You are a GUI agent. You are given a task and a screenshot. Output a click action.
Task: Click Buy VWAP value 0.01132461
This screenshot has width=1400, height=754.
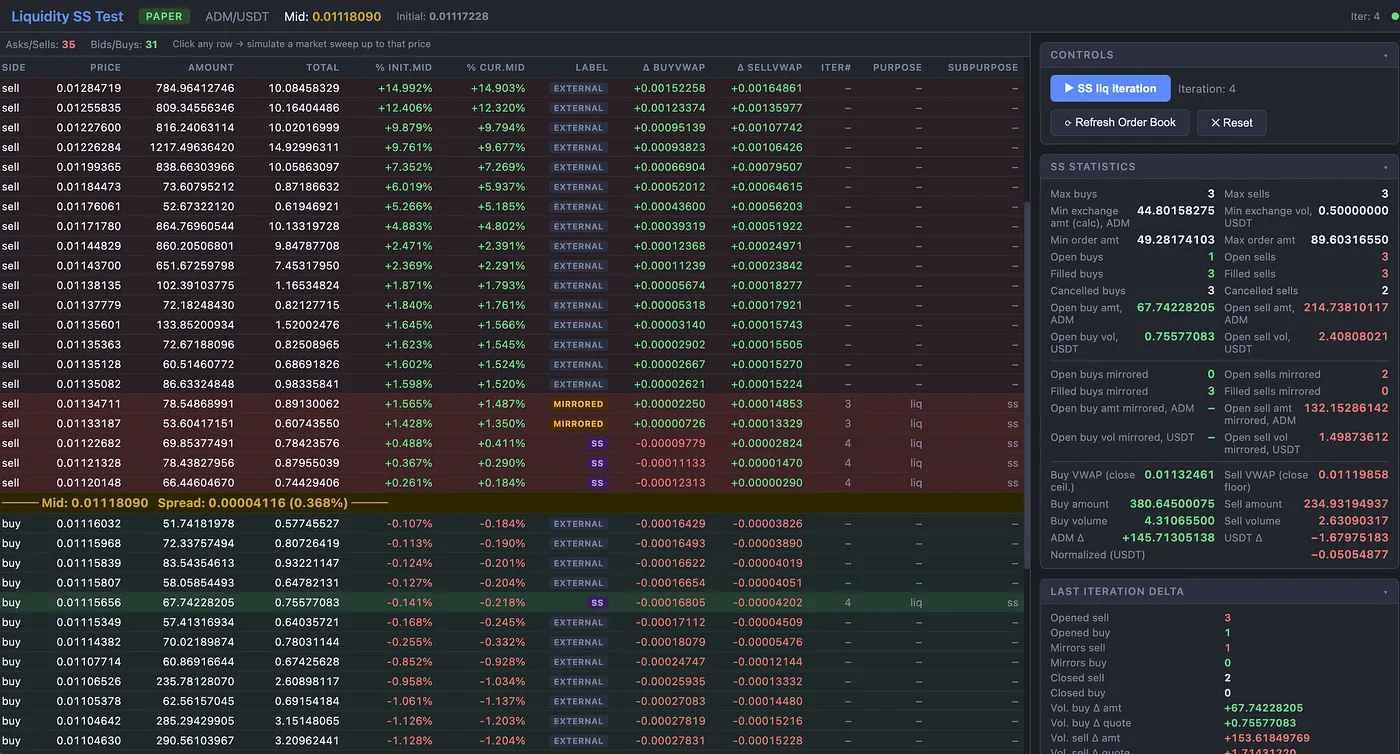pyautogui.click(x=1179, y=475)
